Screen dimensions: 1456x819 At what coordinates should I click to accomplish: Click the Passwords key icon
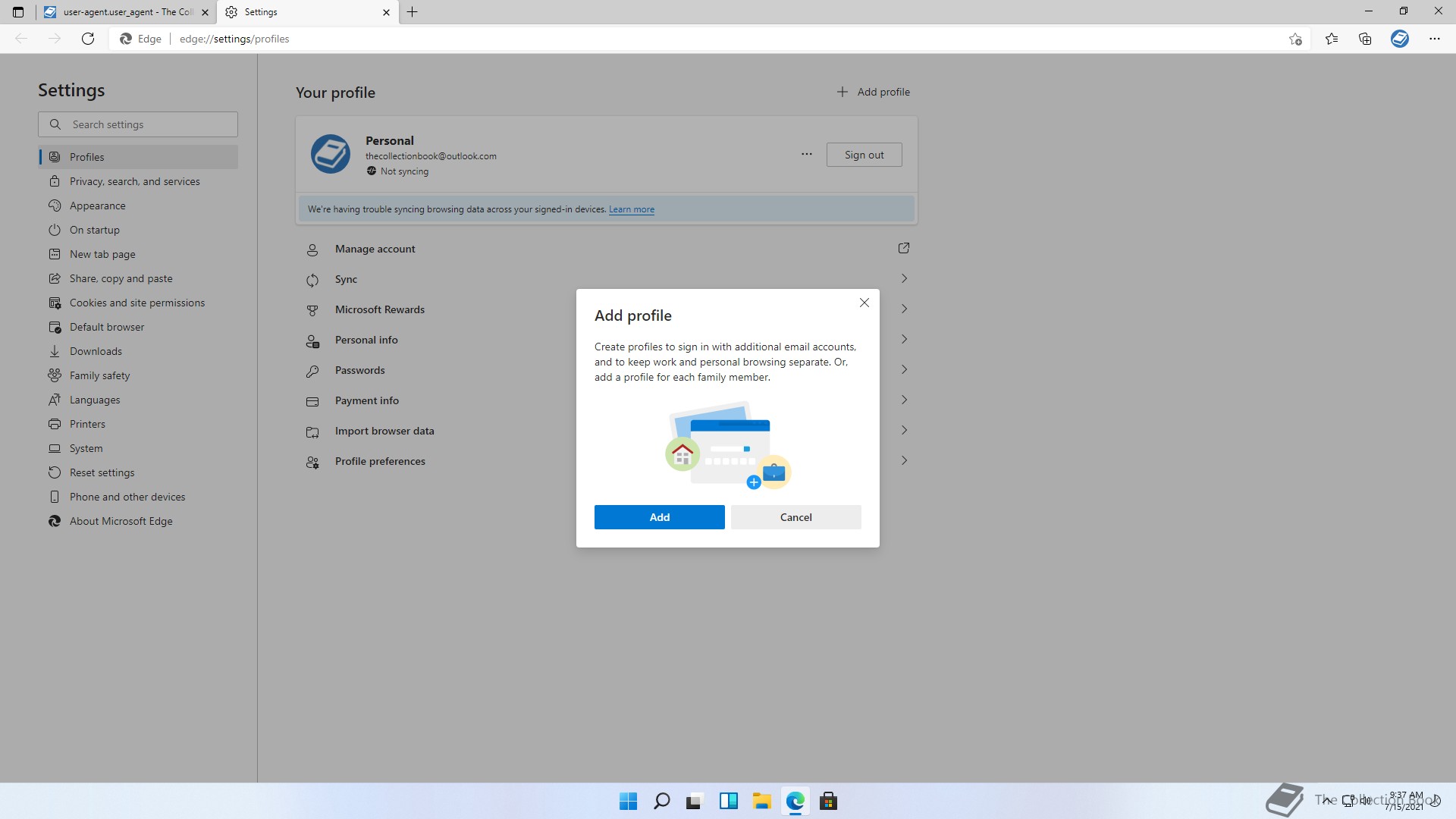click(x=312, y=371)
